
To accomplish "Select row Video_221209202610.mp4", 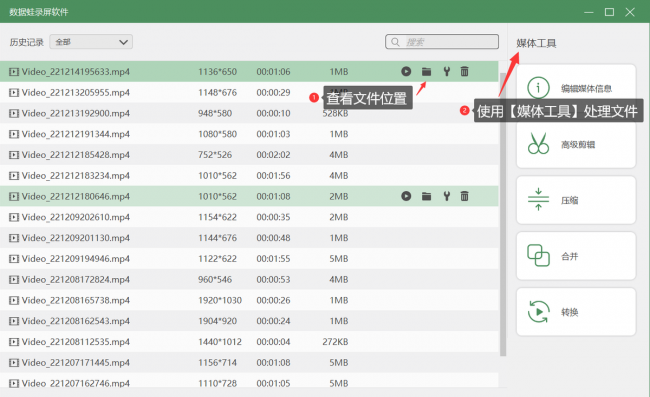I will coord(249,217).
